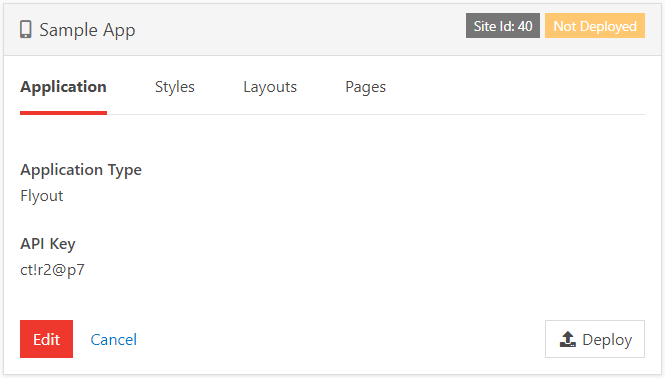Open the Application tab
The width and height of the screenshot is (665, 378).
coord(63,87)
